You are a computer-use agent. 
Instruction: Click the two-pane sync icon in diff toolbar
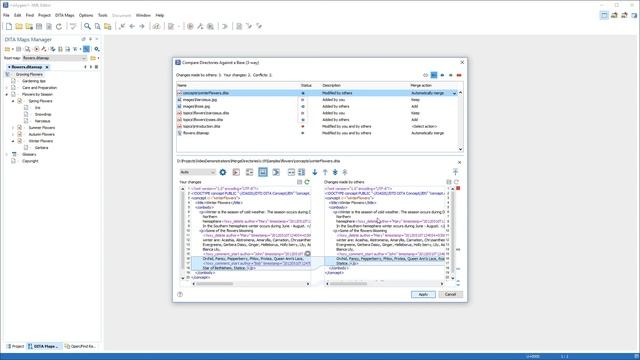coord(291,172)
